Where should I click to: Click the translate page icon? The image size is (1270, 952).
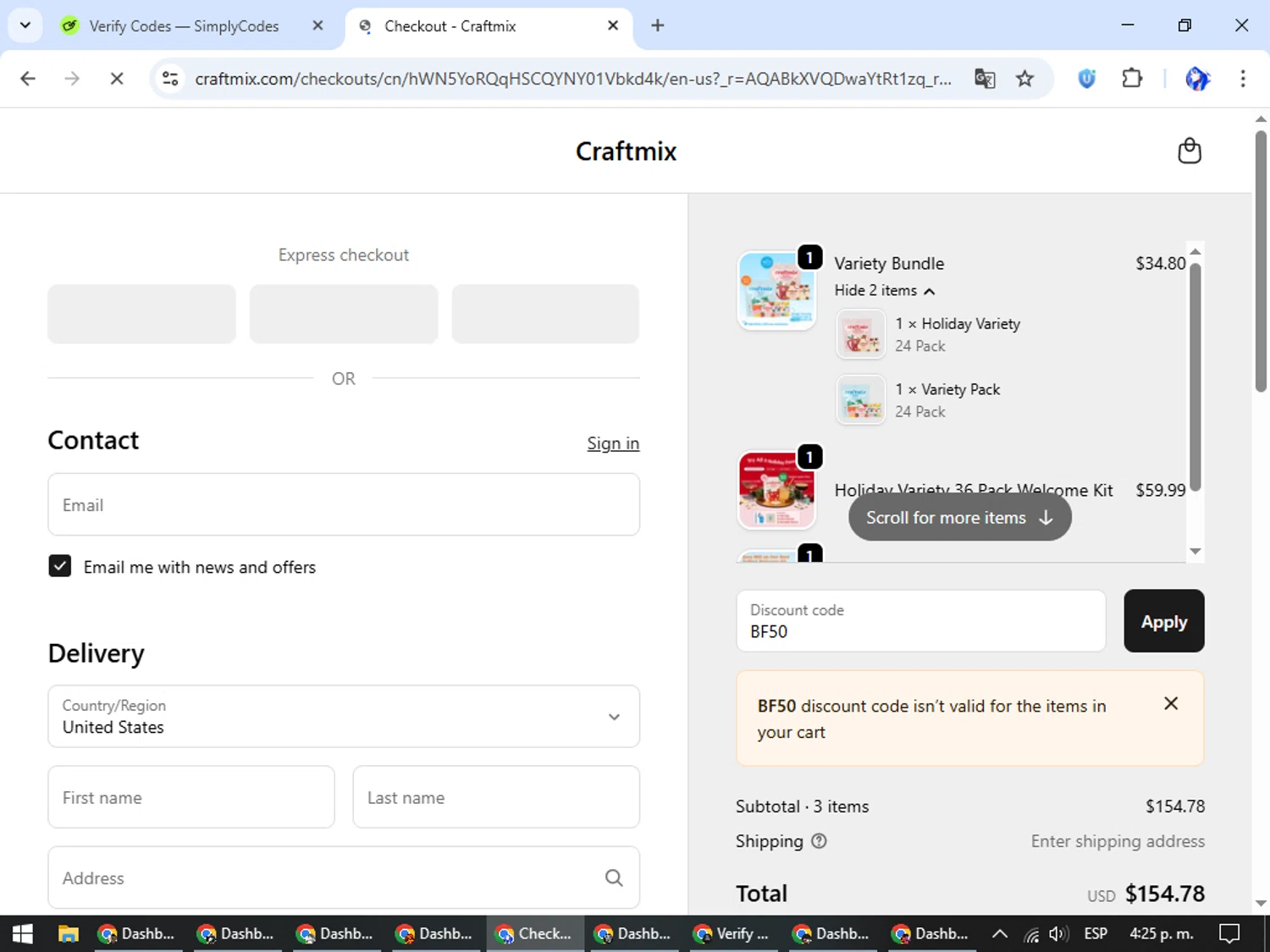click(x=985, y=79)
